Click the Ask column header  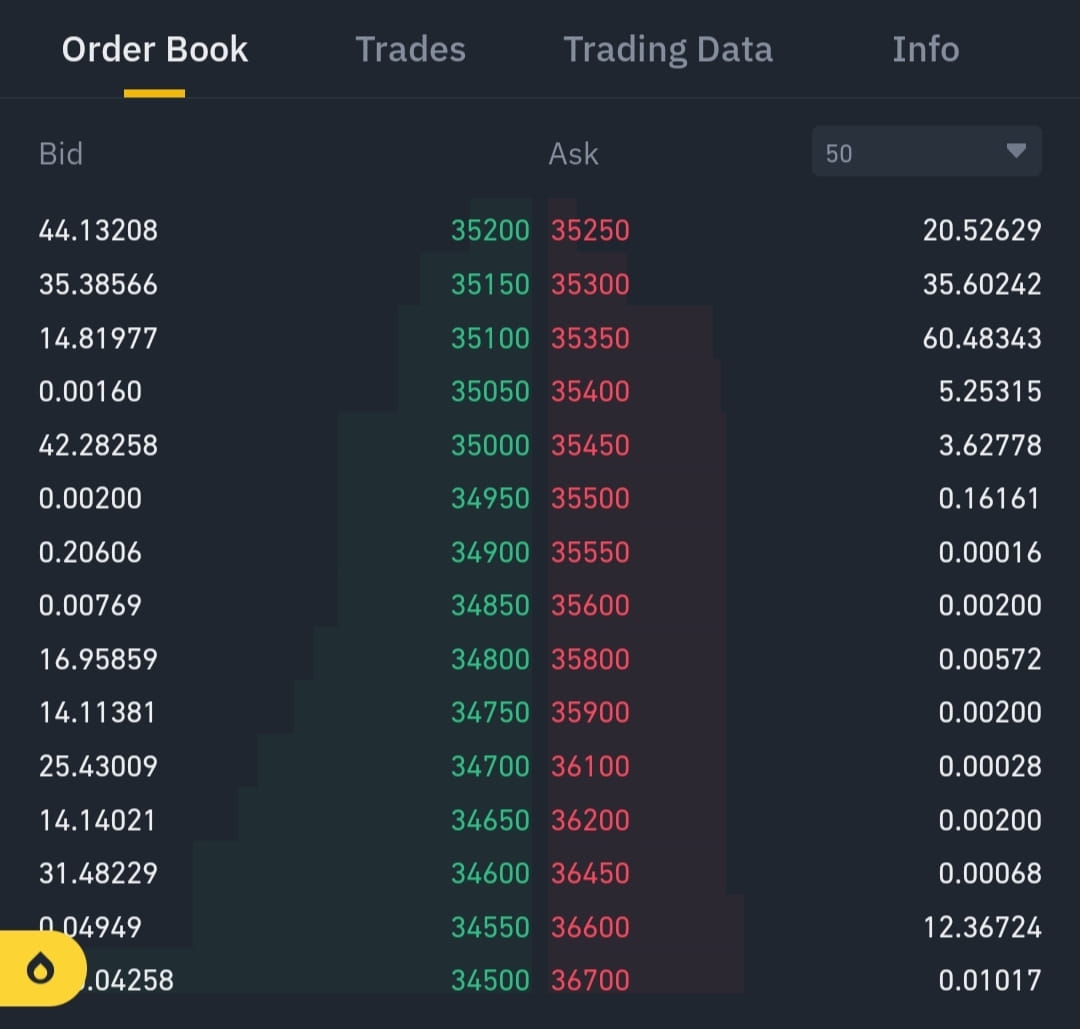573,153
